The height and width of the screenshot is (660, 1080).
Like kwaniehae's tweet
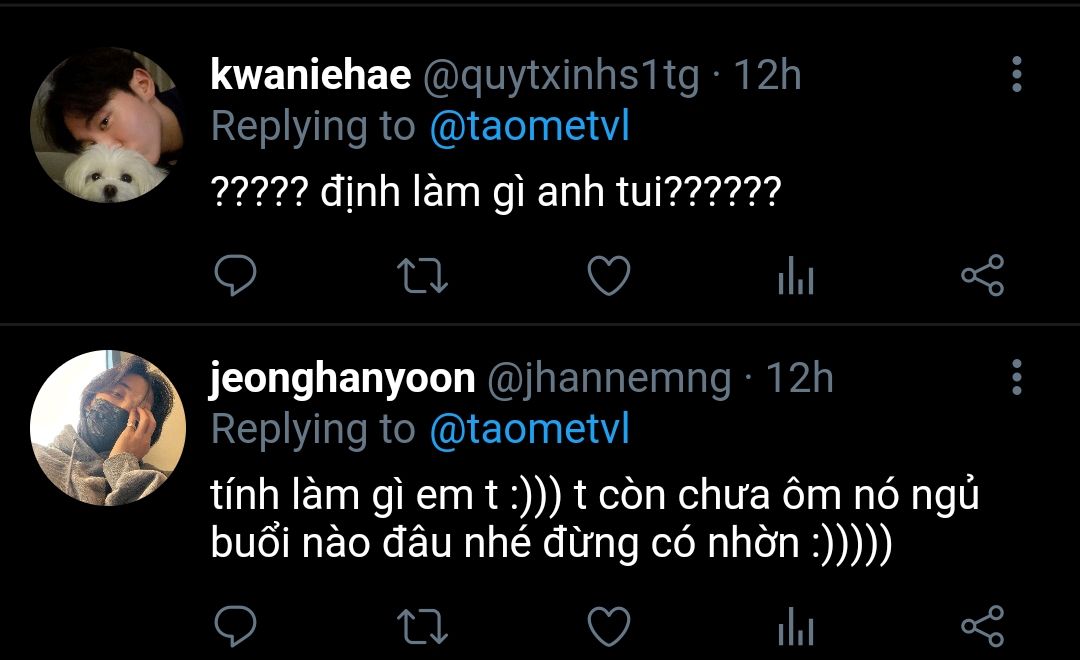point(608,276)
